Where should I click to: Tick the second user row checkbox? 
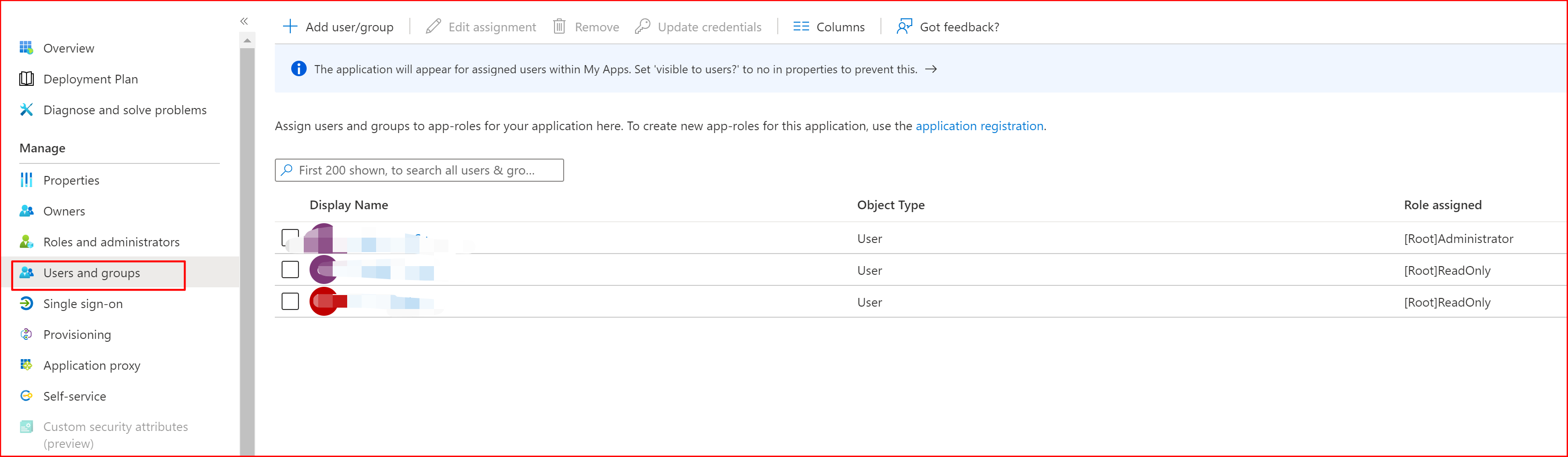(290, 269)
